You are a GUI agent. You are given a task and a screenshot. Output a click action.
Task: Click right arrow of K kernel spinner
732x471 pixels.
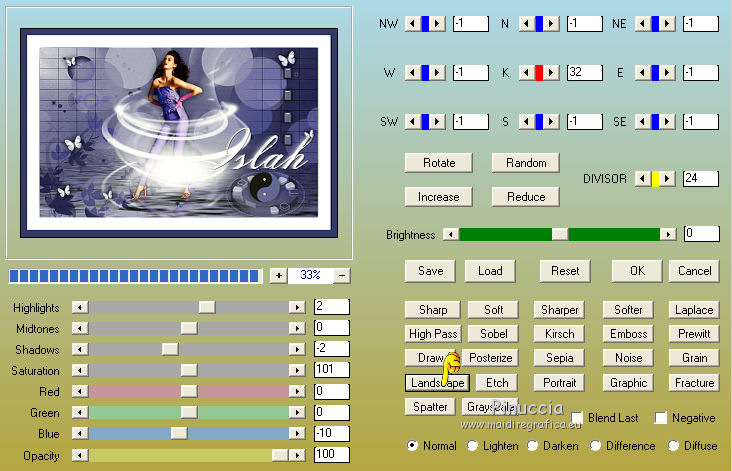(x=553, y=73)
